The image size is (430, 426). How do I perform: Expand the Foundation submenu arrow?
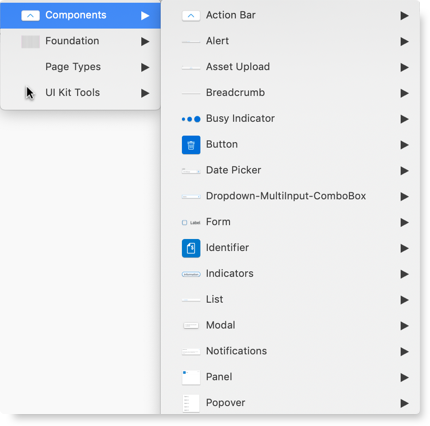[x=145, y=41]
